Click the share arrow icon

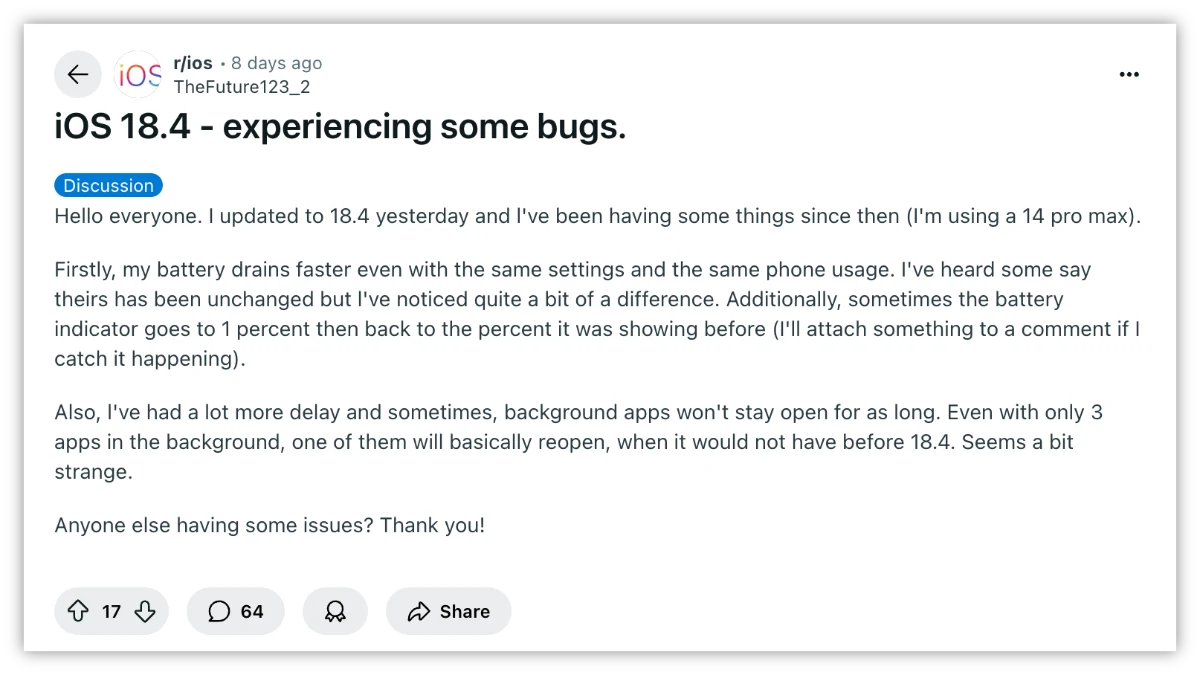click(419, 611)
